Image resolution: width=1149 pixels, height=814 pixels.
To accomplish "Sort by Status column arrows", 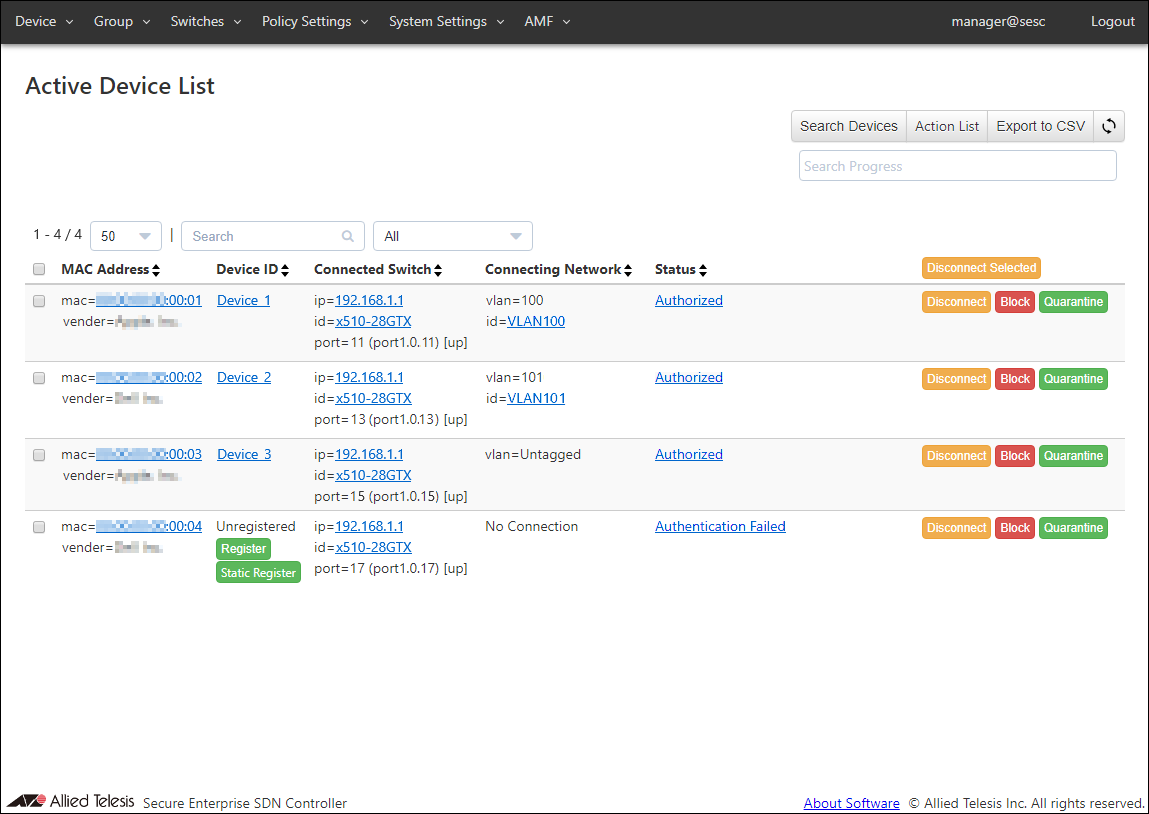I will [x=703, y=270].
